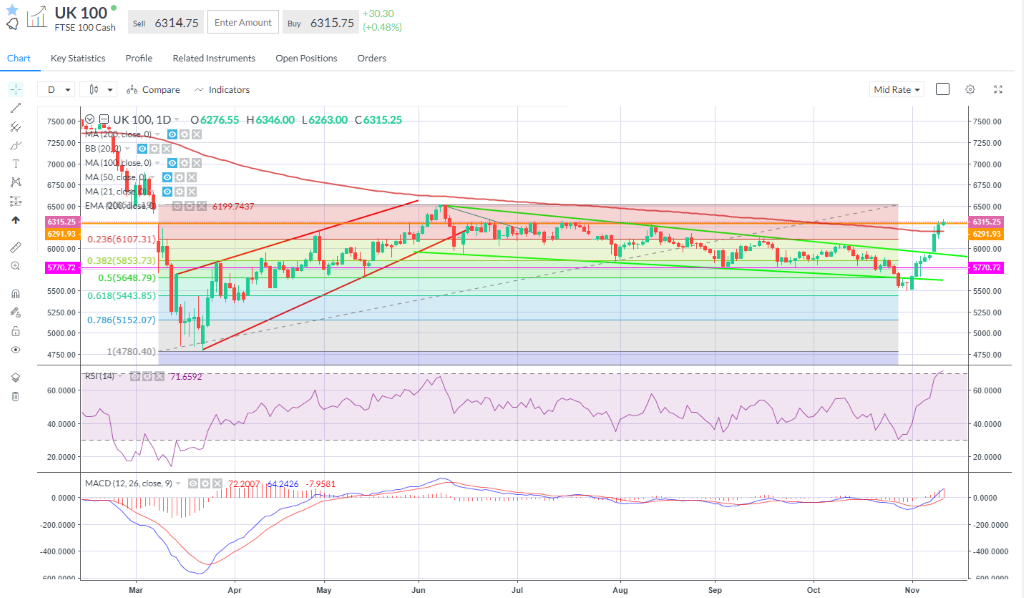Select the text annotation tool
This screenshot has width=1024, height=598.
tap(16, 164)
